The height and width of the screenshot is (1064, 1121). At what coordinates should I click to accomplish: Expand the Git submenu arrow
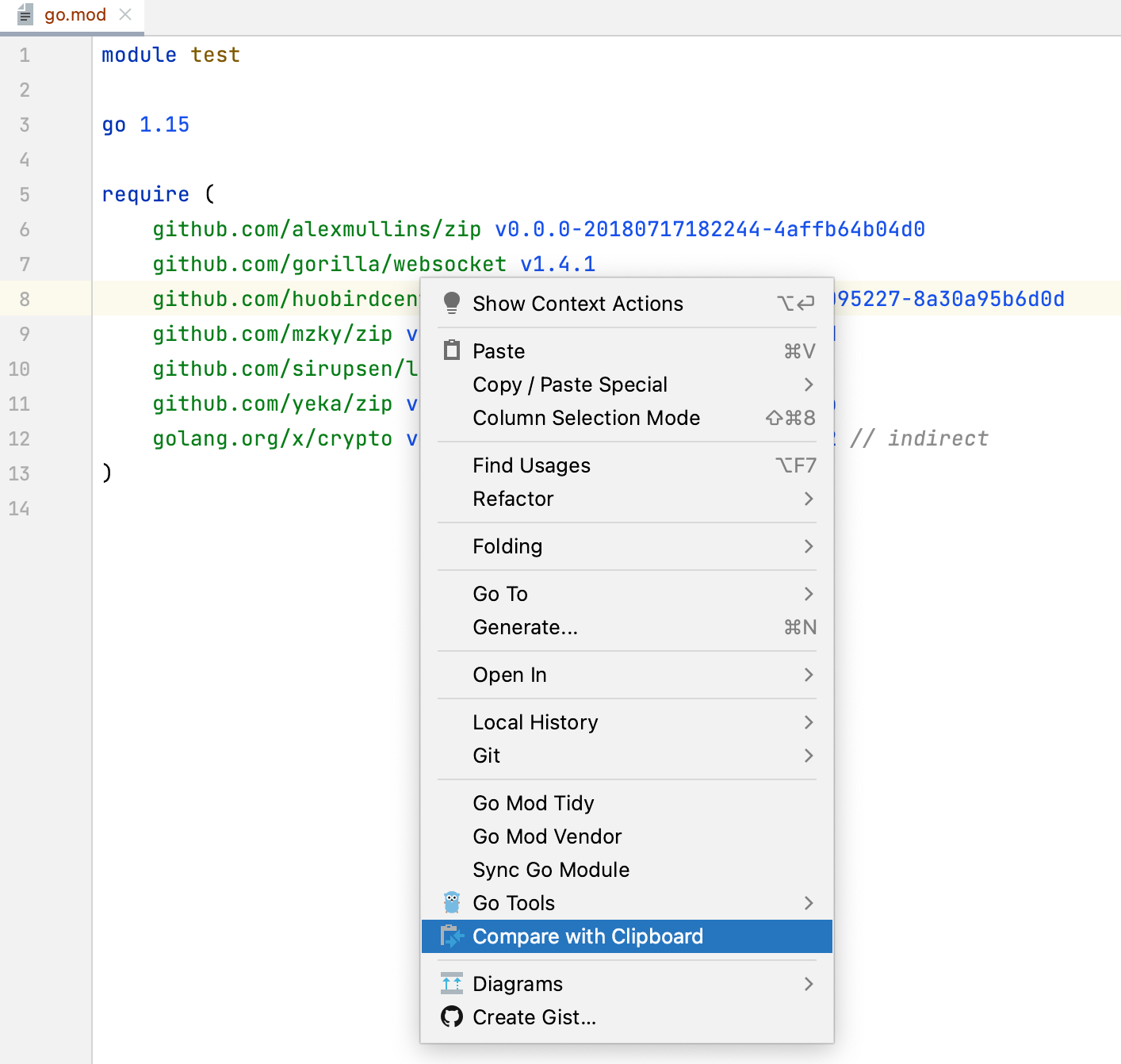(809, 756)
